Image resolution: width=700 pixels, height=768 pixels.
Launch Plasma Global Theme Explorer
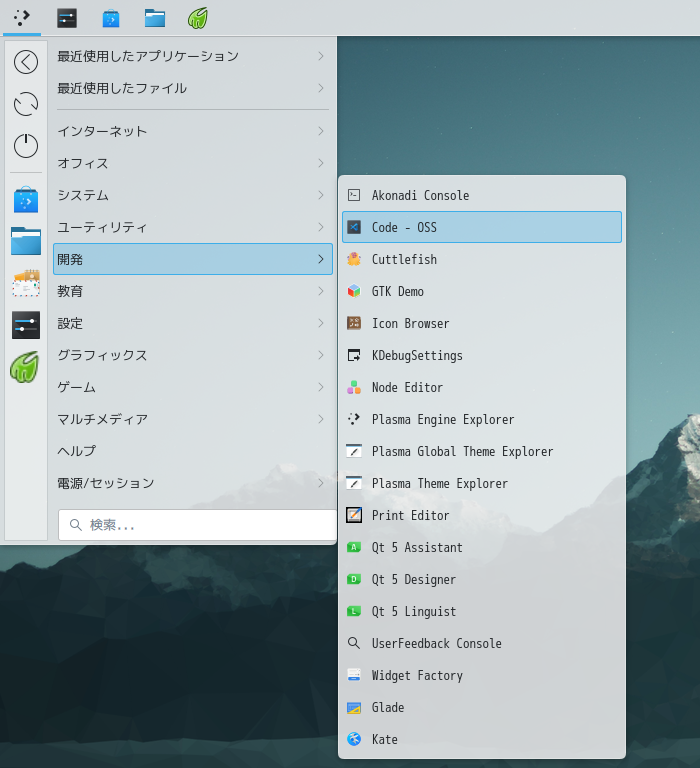482,451
